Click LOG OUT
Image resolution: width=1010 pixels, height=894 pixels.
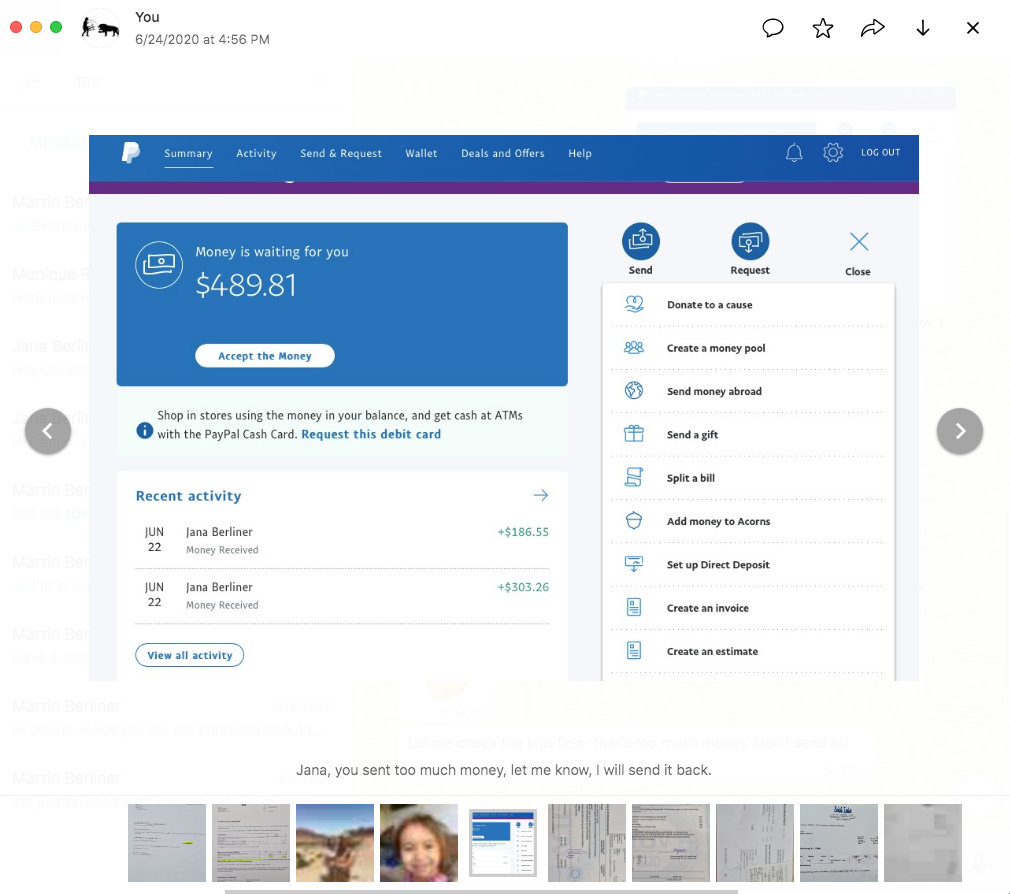pos(881,153)
